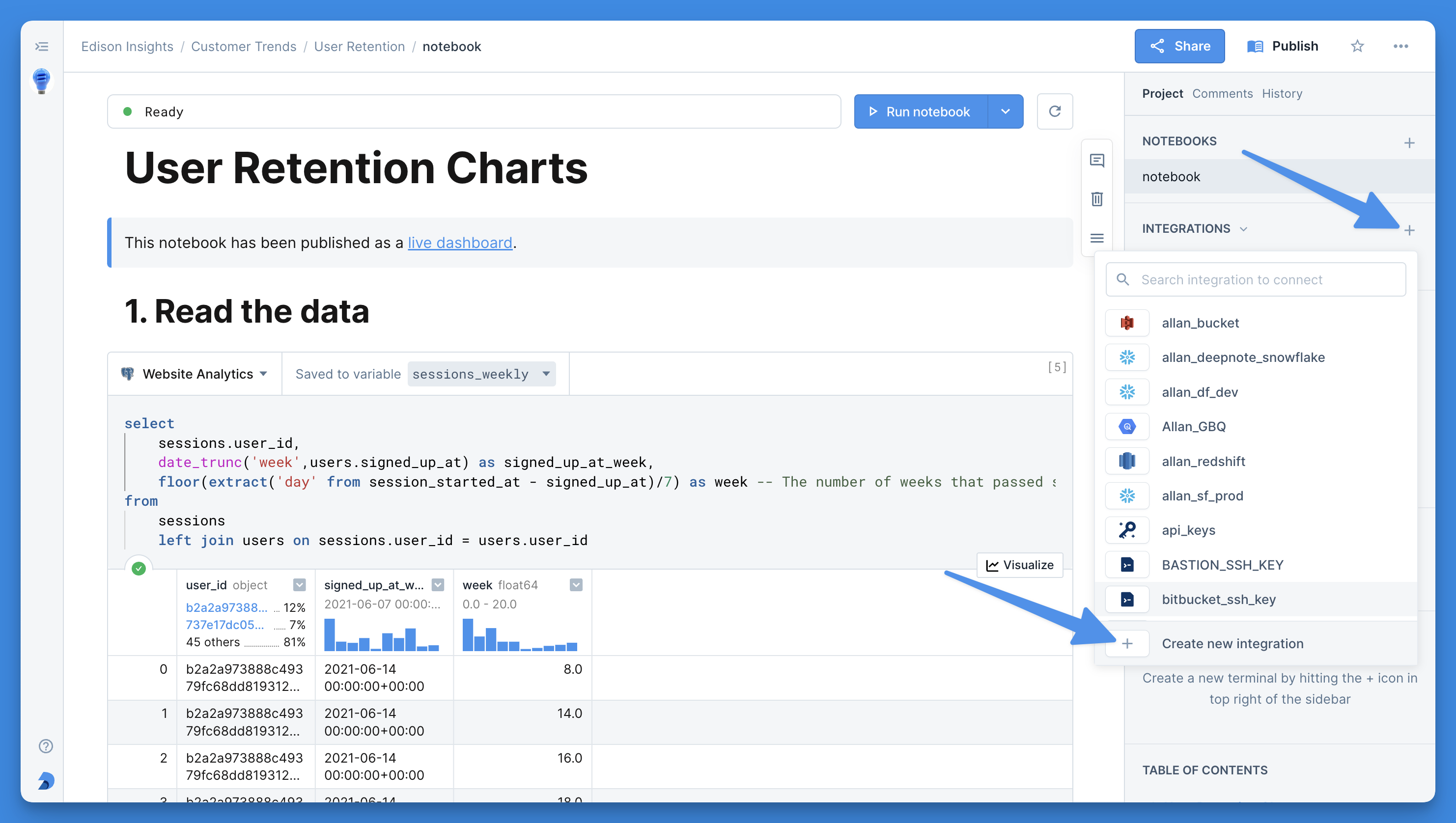Open the week column menu arrow
1456x823 pixels.
click(576, 584)
